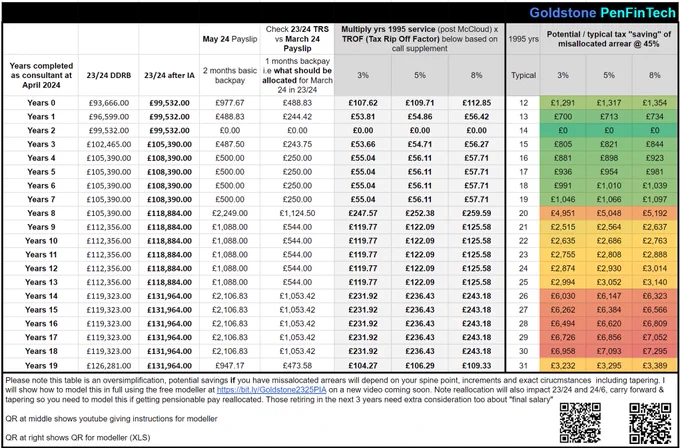Click the £109.33 TROF cell
Viewport: 680px width, 448px height.
click(476, 366)
